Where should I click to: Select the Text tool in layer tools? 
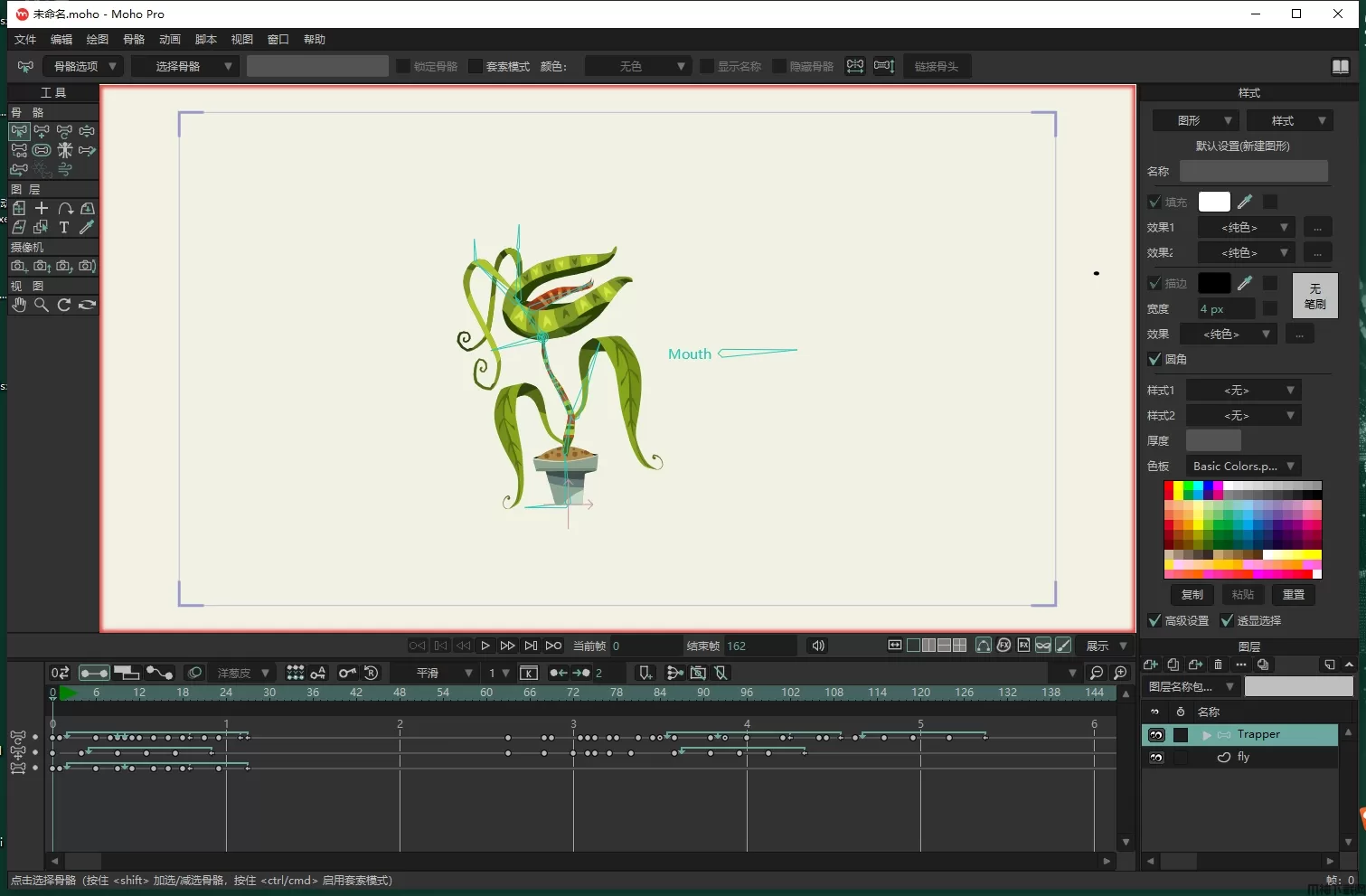64,228
